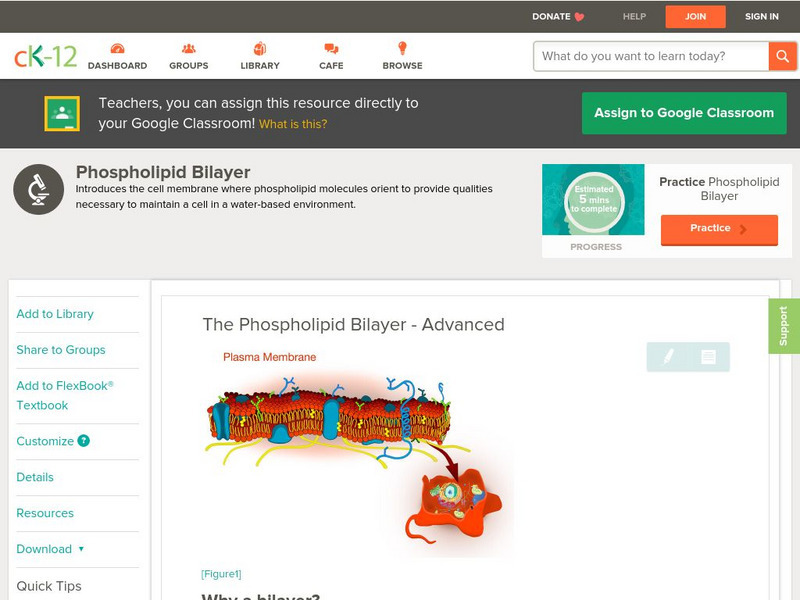Click the 'What is this?' link
This screenshot has height=600, width=800.
click(293, 124)
